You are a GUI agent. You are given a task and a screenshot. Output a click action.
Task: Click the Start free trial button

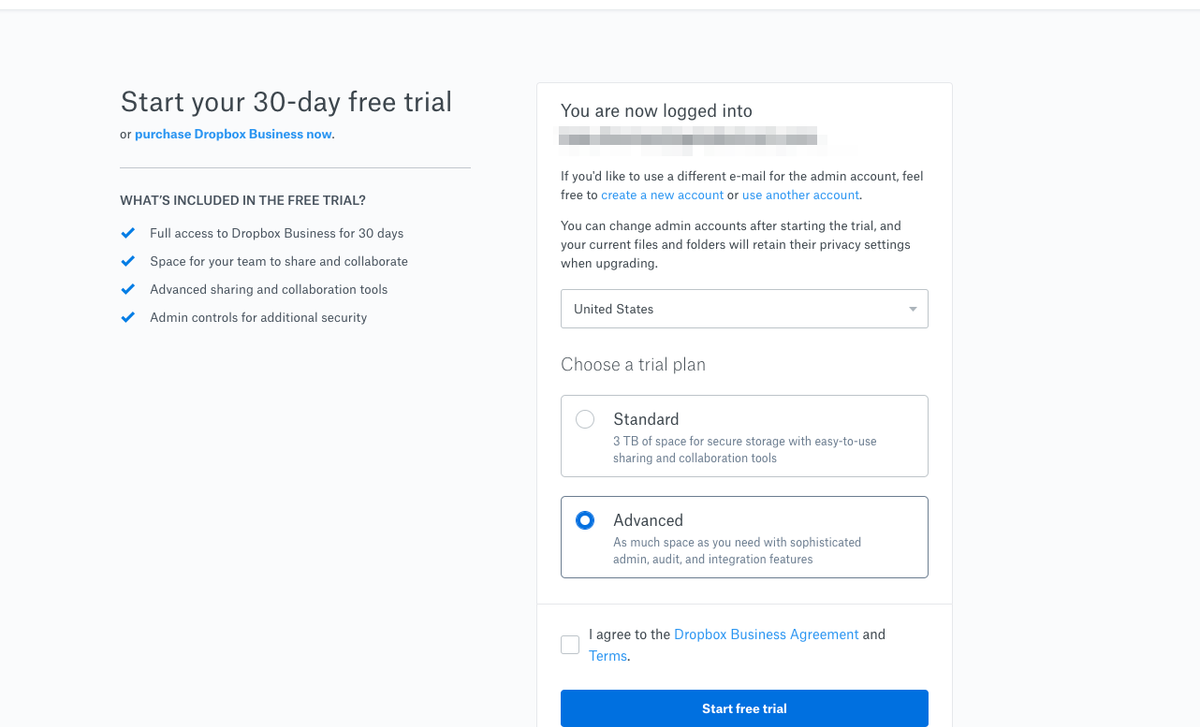(744, 708)
